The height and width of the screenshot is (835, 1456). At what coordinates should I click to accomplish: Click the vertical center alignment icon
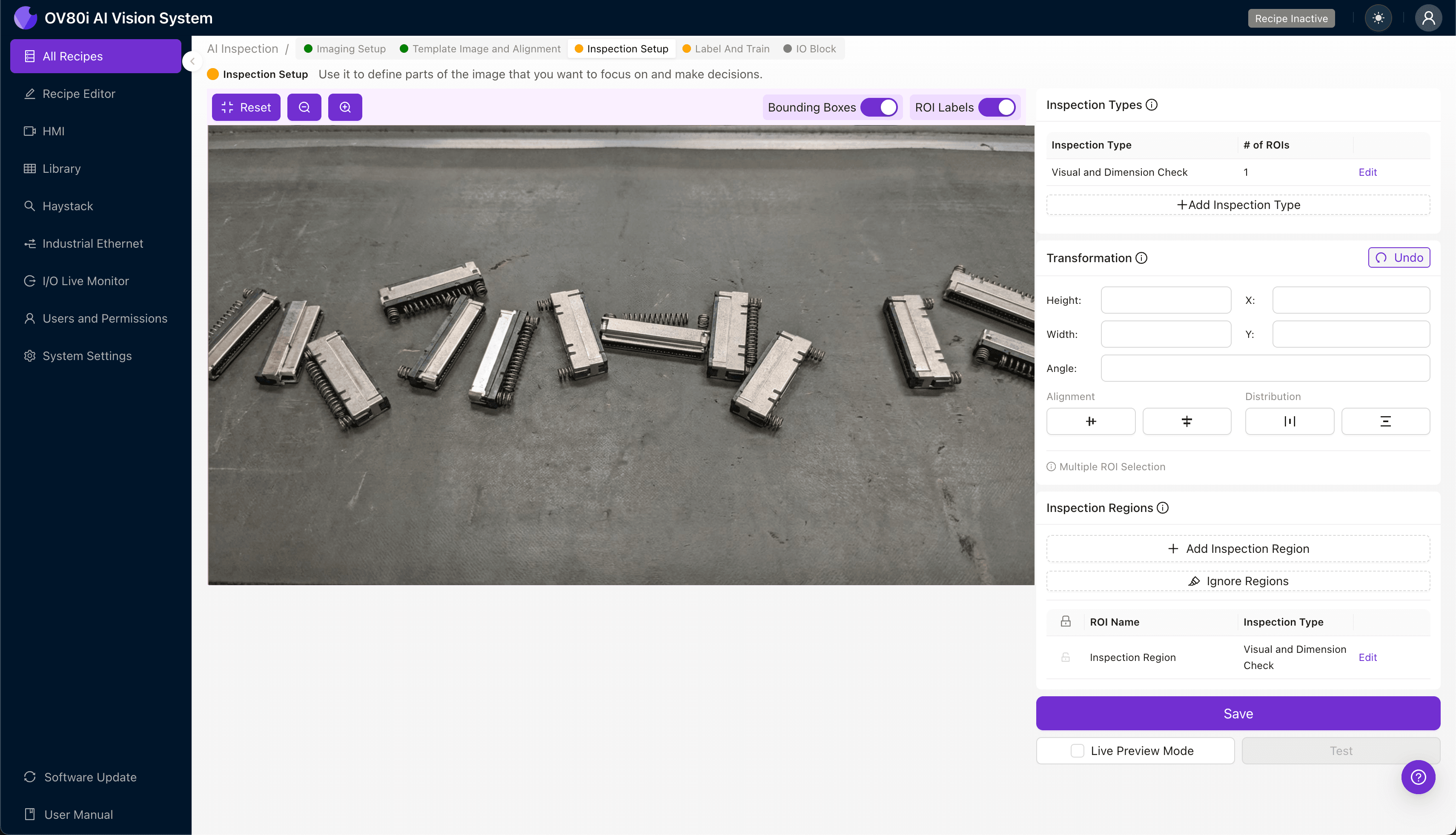pos(1187,421)
